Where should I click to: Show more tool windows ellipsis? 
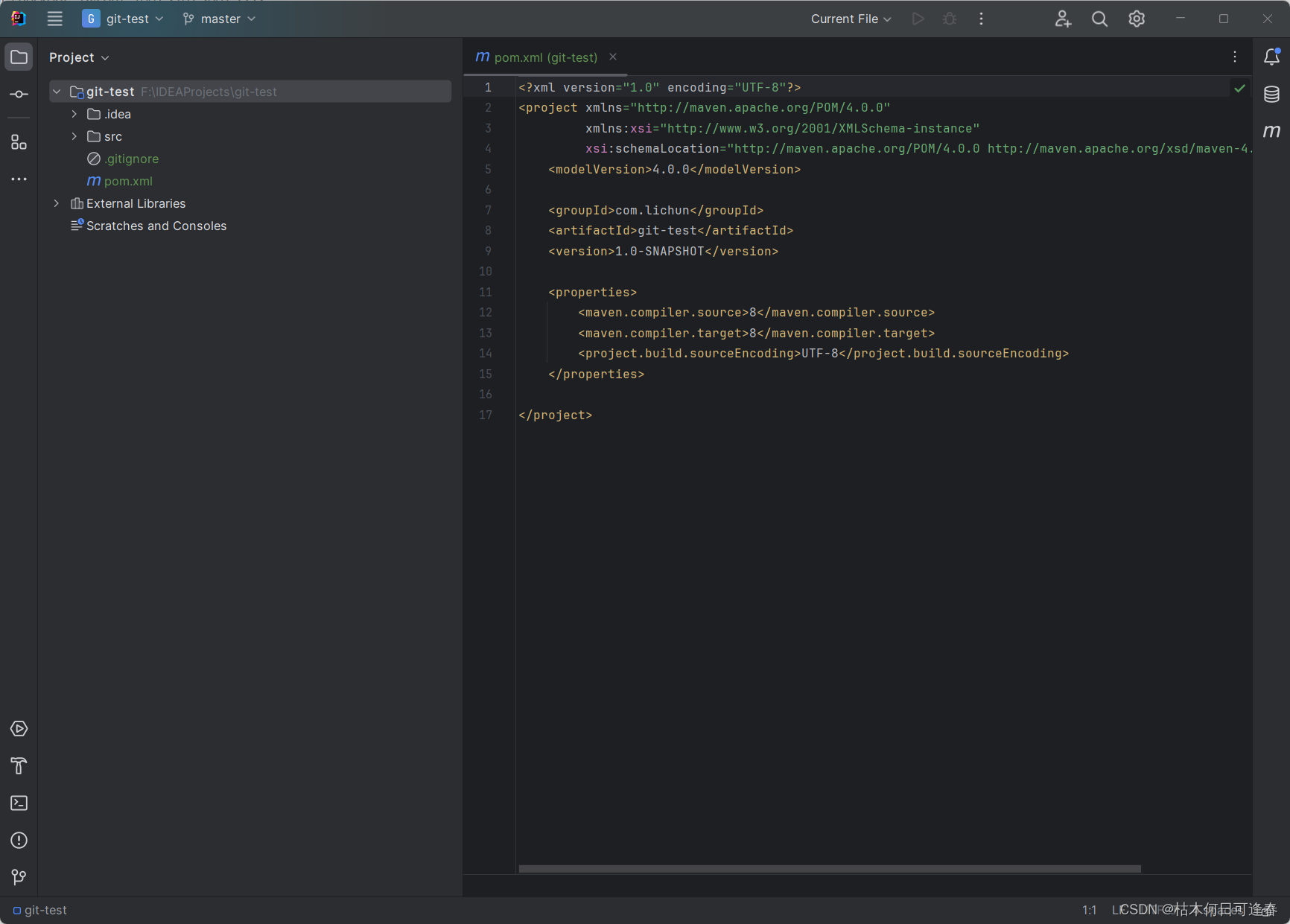point(19,179)
